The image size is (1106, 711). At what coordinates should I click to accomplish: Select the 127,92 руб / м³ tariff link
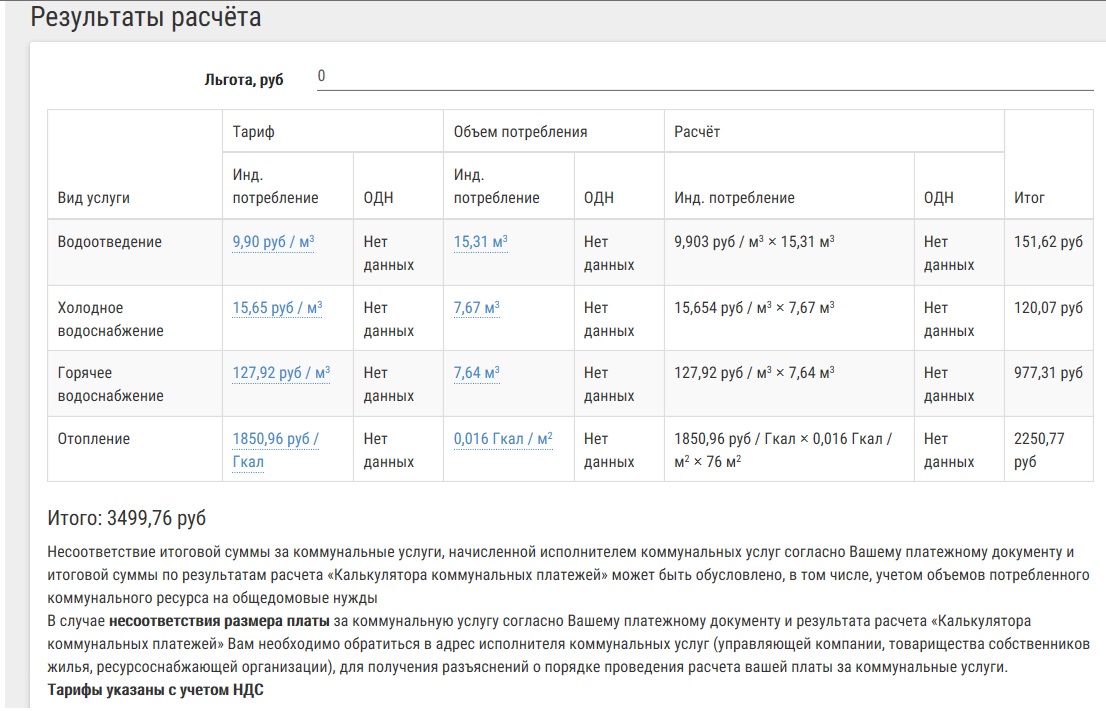[x=281, y=373]
